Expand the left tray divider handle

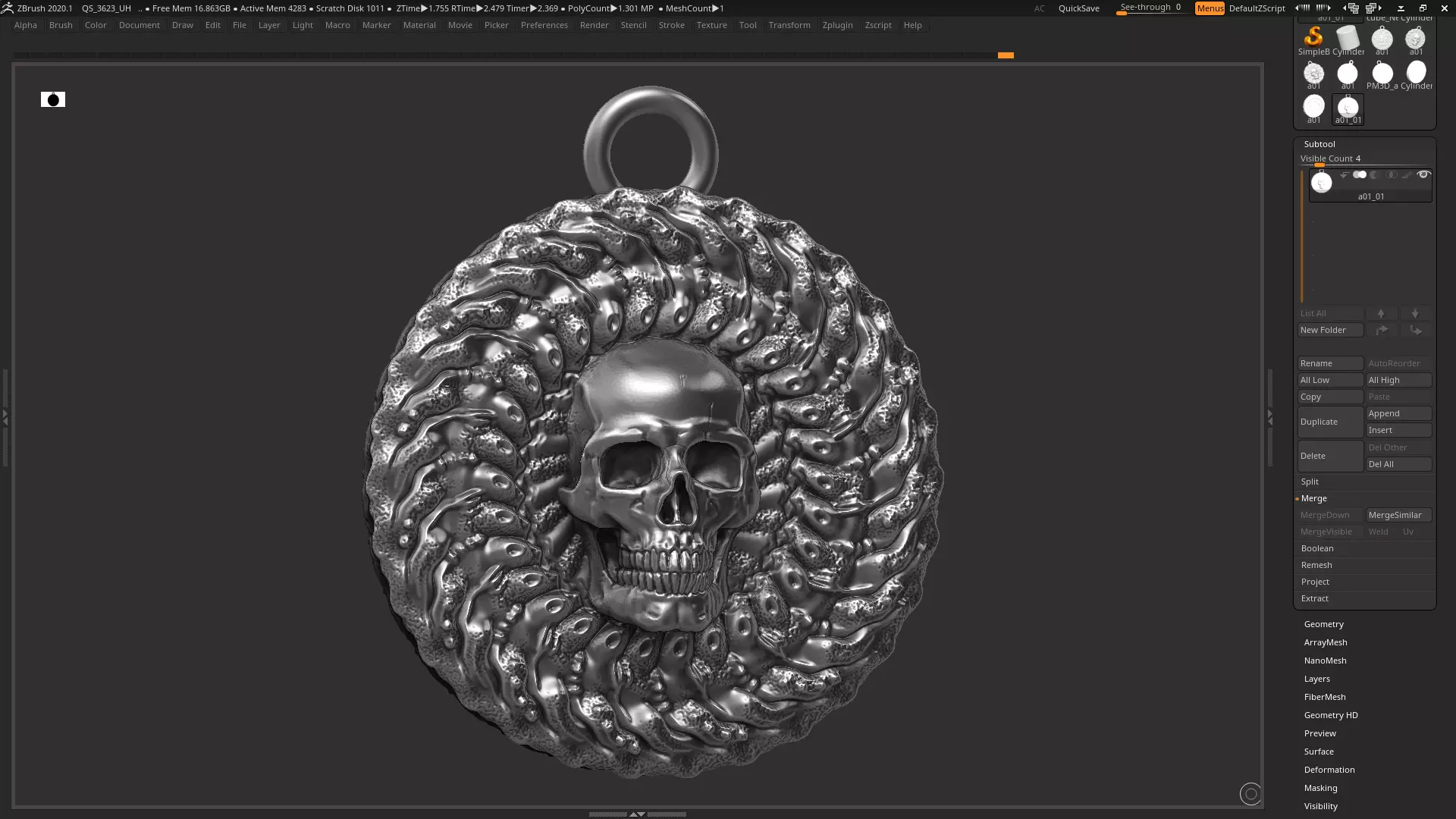click(5, 417)
